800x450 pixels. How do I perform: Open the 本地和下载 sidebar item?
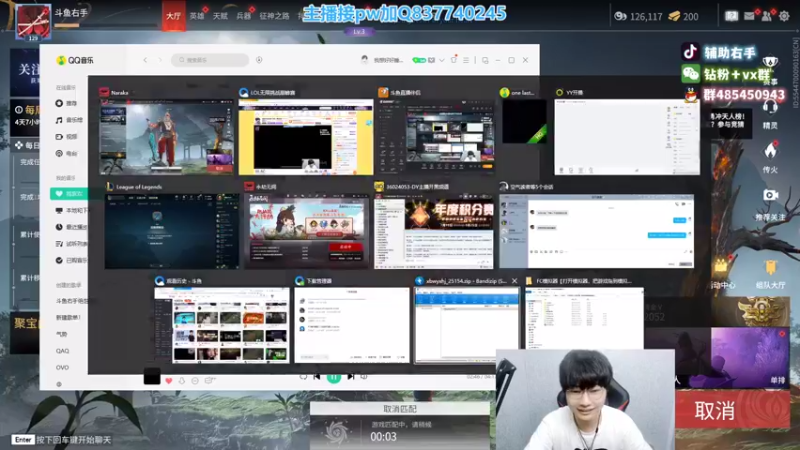point(71,210)
